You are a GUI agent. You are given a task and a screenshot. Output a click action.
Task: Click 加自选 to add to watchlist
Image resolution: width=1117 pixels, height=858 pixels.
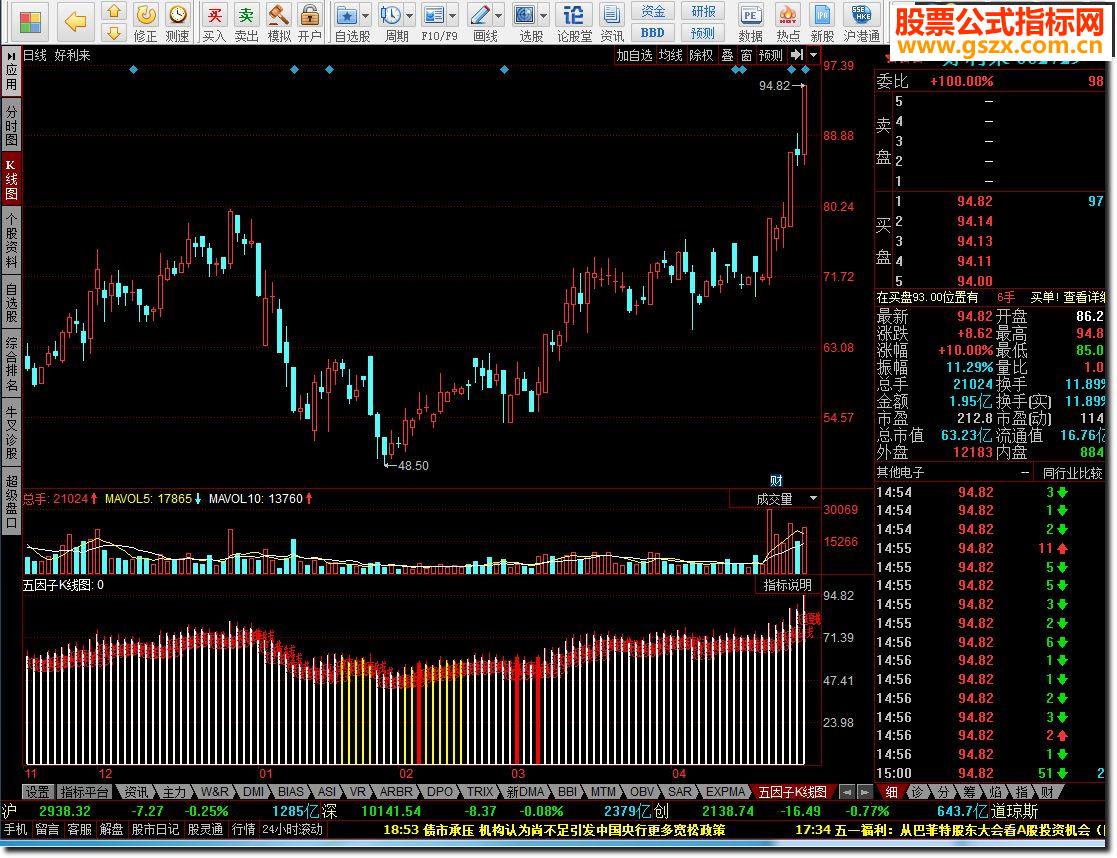pos(634,55)
